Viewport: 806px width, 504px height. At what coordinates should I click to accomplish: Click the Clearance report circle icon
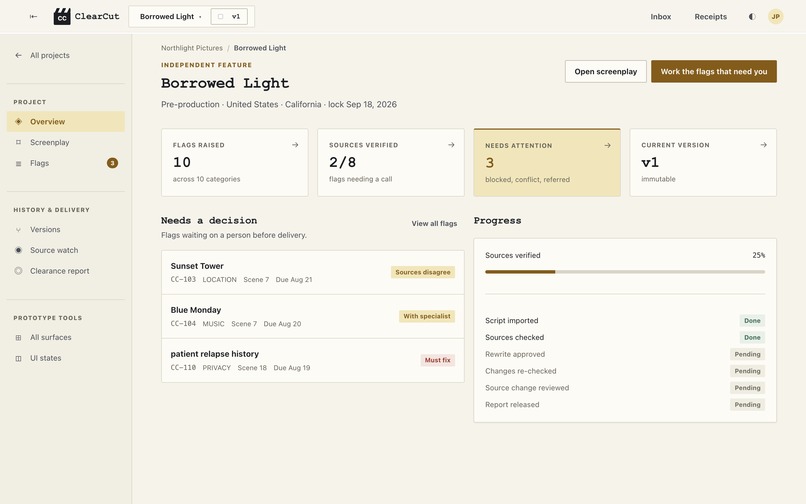point(19,271)
